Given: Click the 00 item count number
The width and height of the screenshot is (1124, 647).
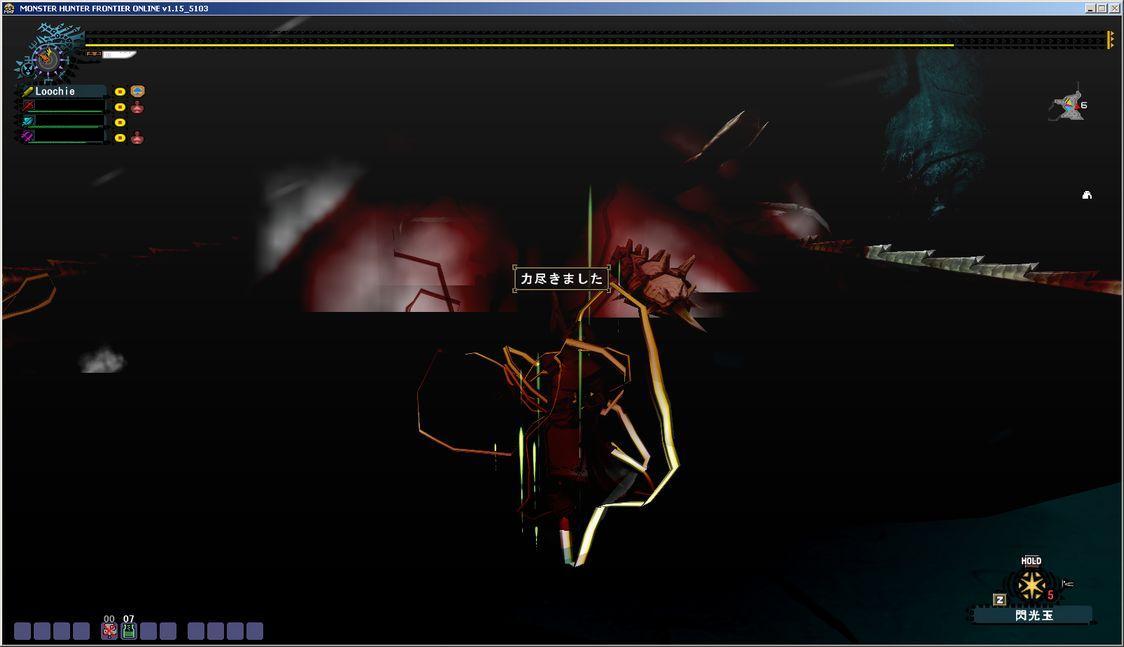Looking at the screenshot, I should (109, 618).
